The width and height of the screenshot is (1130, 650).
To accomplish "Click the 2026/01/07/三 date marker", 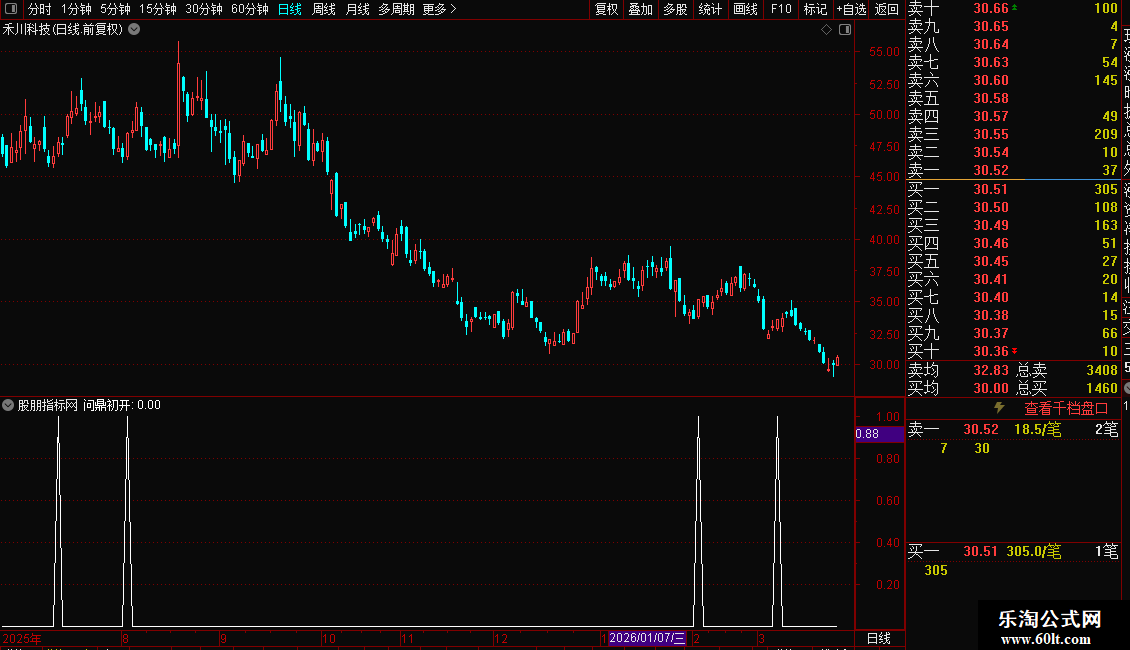I will pyautogui.click(x=647, y=638).
